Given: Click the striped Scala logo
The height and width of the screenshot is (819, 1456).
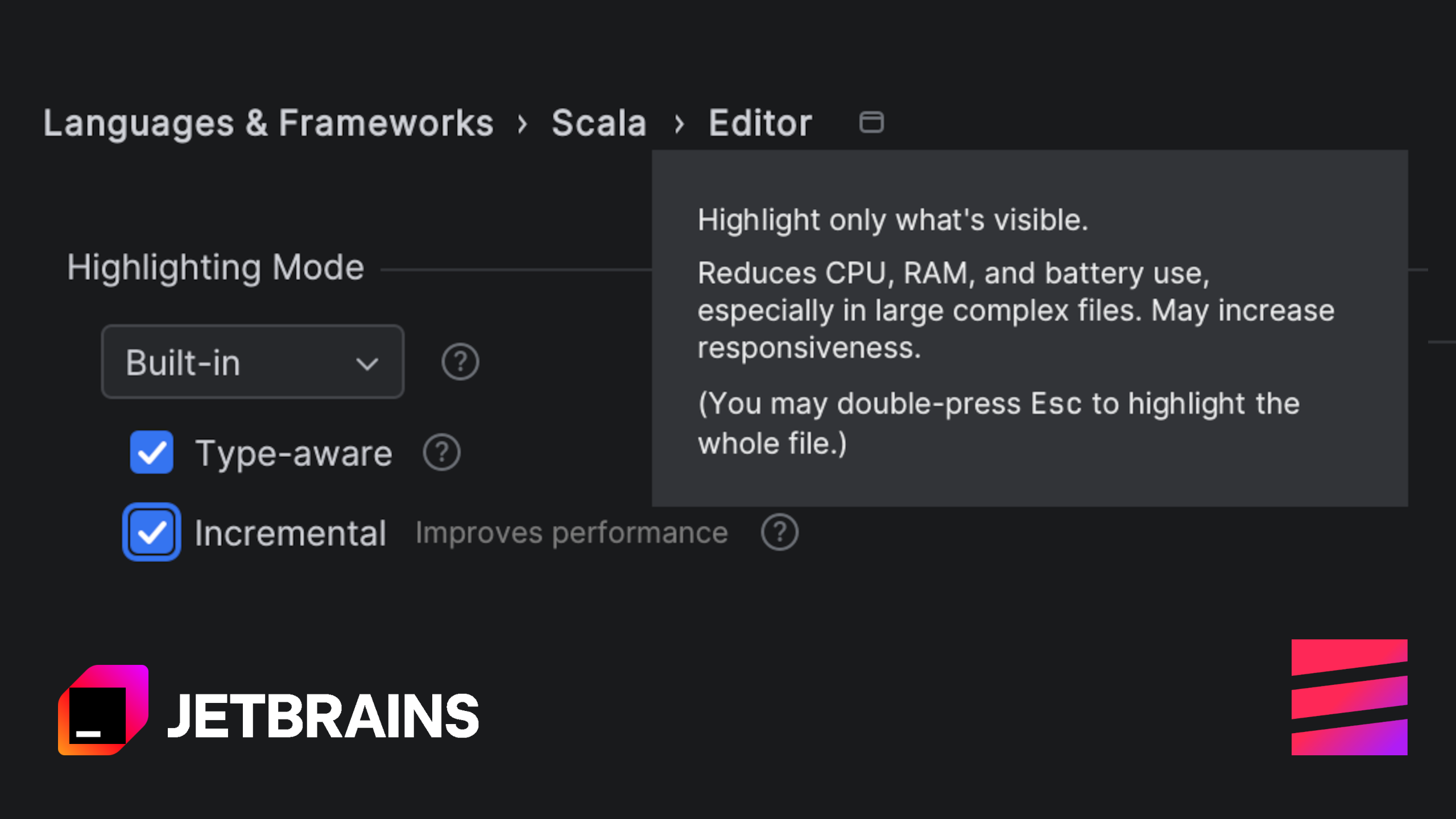Looking at the screenshot, I should click(1349, 697).
